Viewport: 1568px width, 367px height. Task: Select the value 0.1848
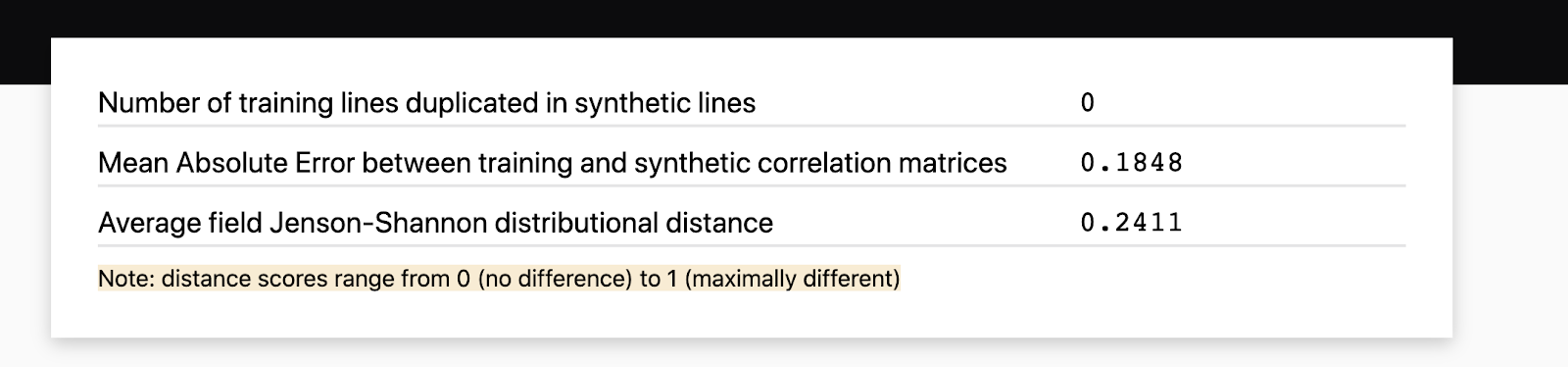click(1132, 163)
